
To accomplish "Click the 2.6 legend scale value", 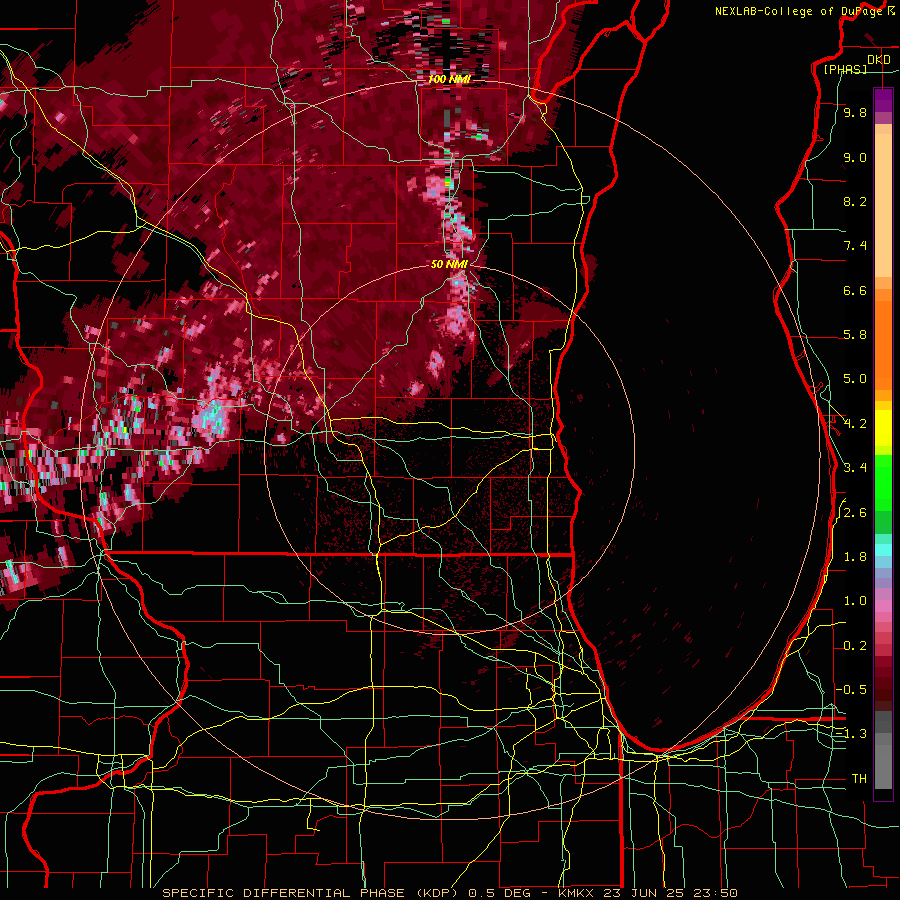I will (855, 513).
